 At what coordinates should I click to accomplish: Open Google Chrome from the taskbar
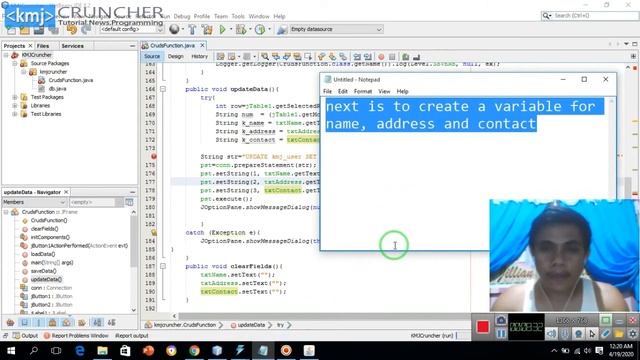tap(194, 351)
